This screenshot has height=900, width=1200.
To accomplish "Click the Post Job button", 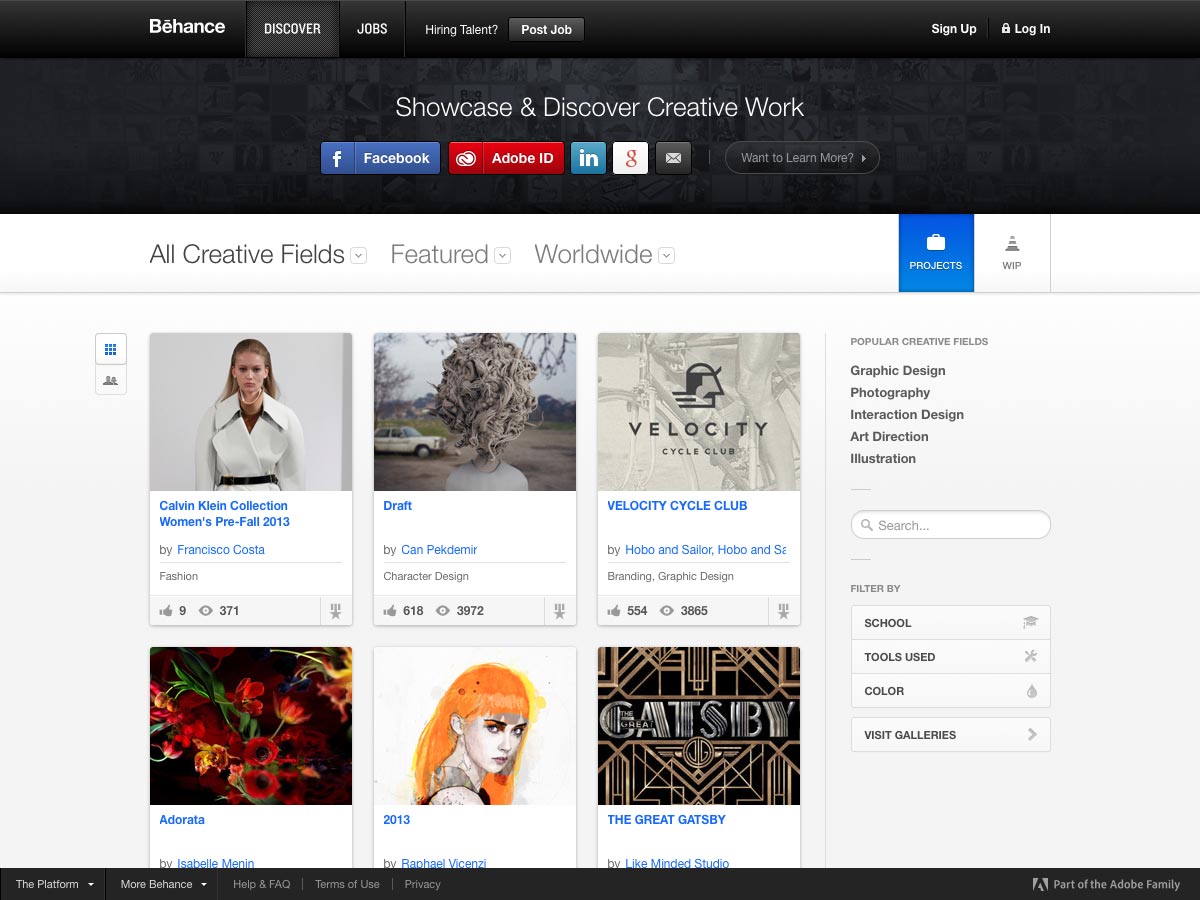I will [x=546, y=30].
